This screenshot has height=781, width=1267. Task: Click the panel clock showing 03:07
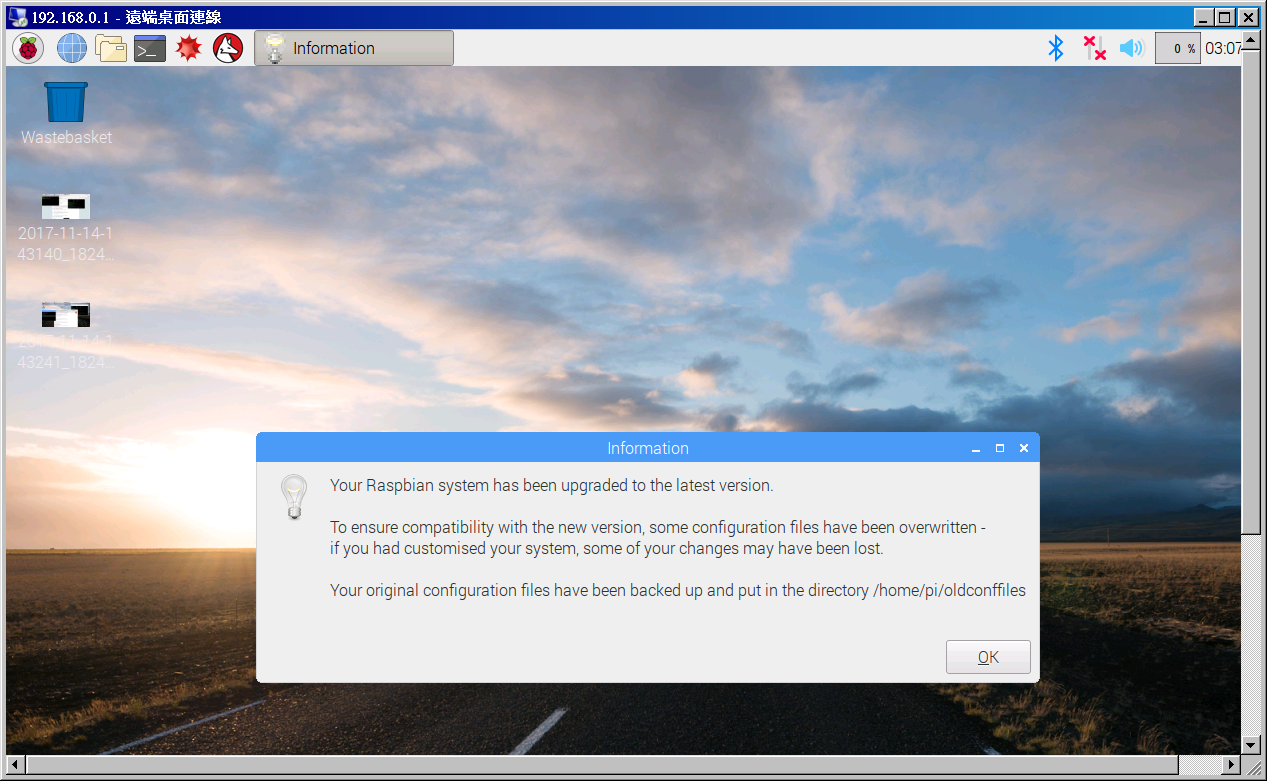pos(1222,48)
